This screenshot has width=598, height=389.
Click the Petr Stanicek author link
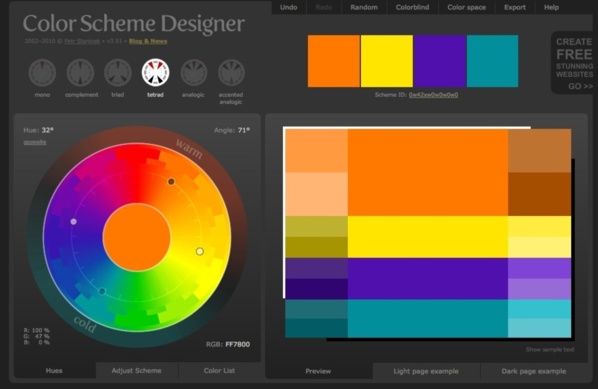pyautogui.click(x=82, y=41)
